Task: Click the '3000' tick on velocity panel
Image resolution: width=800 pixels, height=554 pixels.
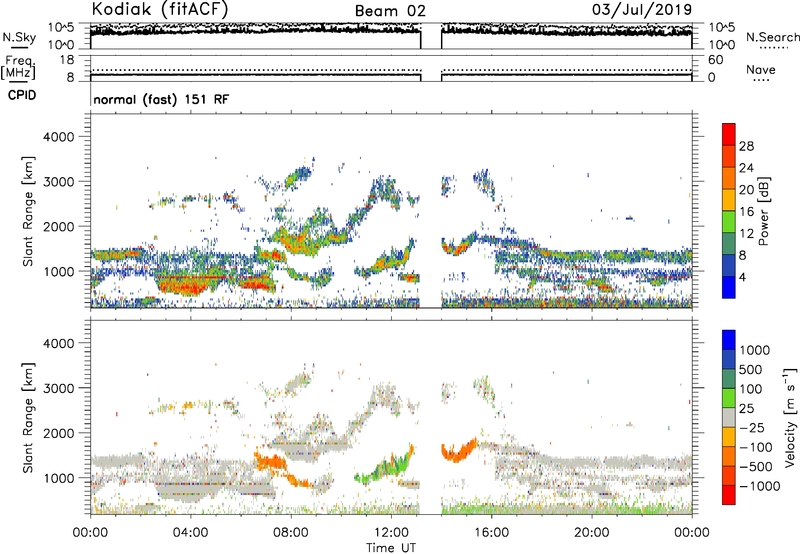Action: [x=59, y=388]
